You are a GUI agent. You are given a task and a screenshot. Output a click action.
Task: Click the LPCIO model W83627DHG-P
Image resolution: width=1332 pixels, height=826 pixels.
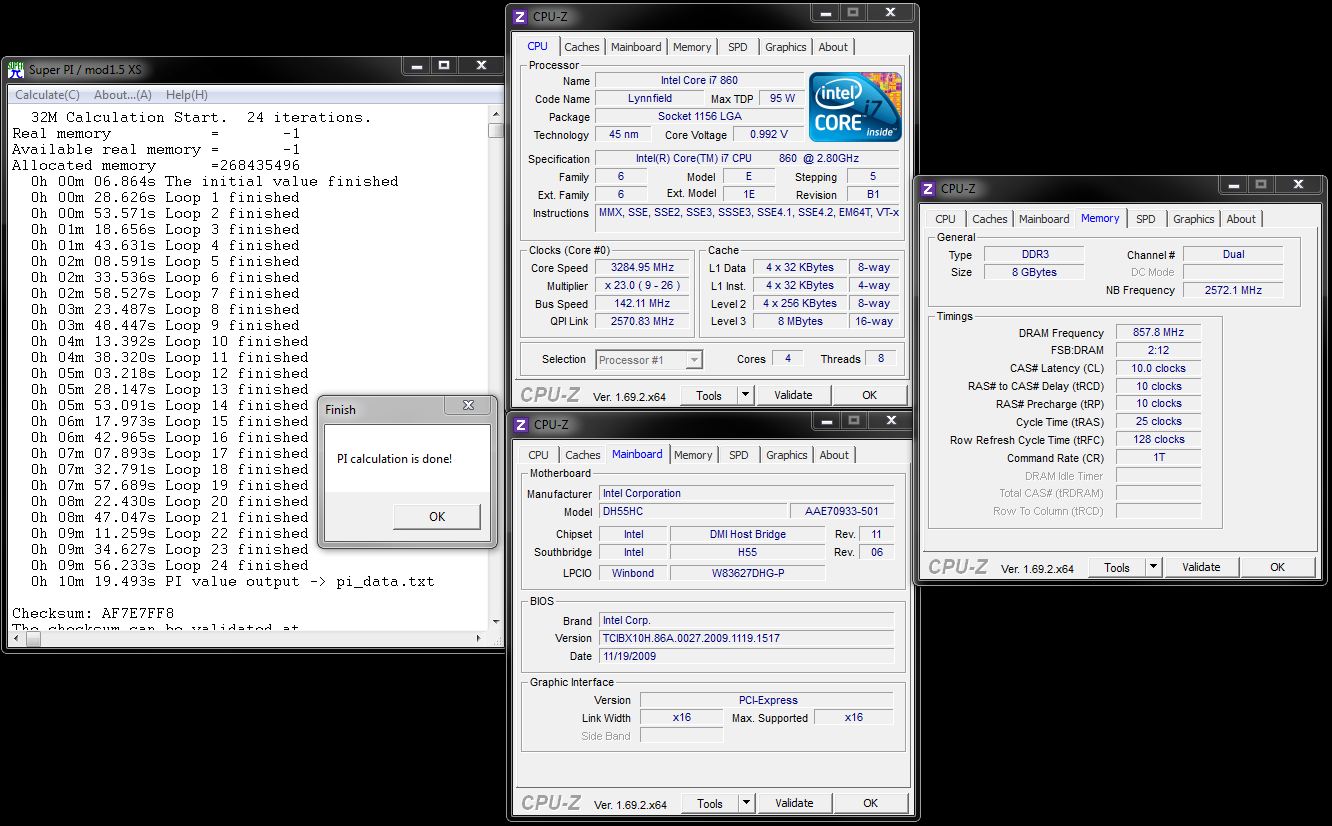click(747, 573)
